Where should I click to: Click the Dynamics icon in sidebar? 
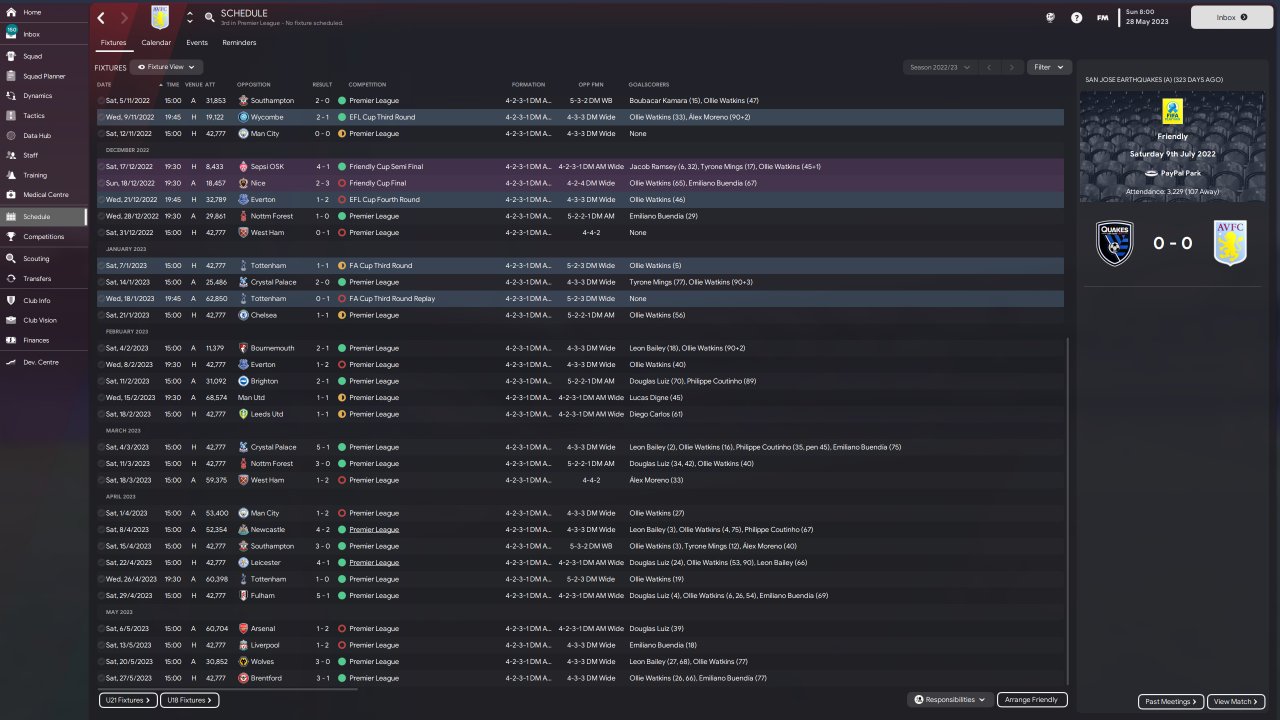pyautogui.click(x=11, y=96)
